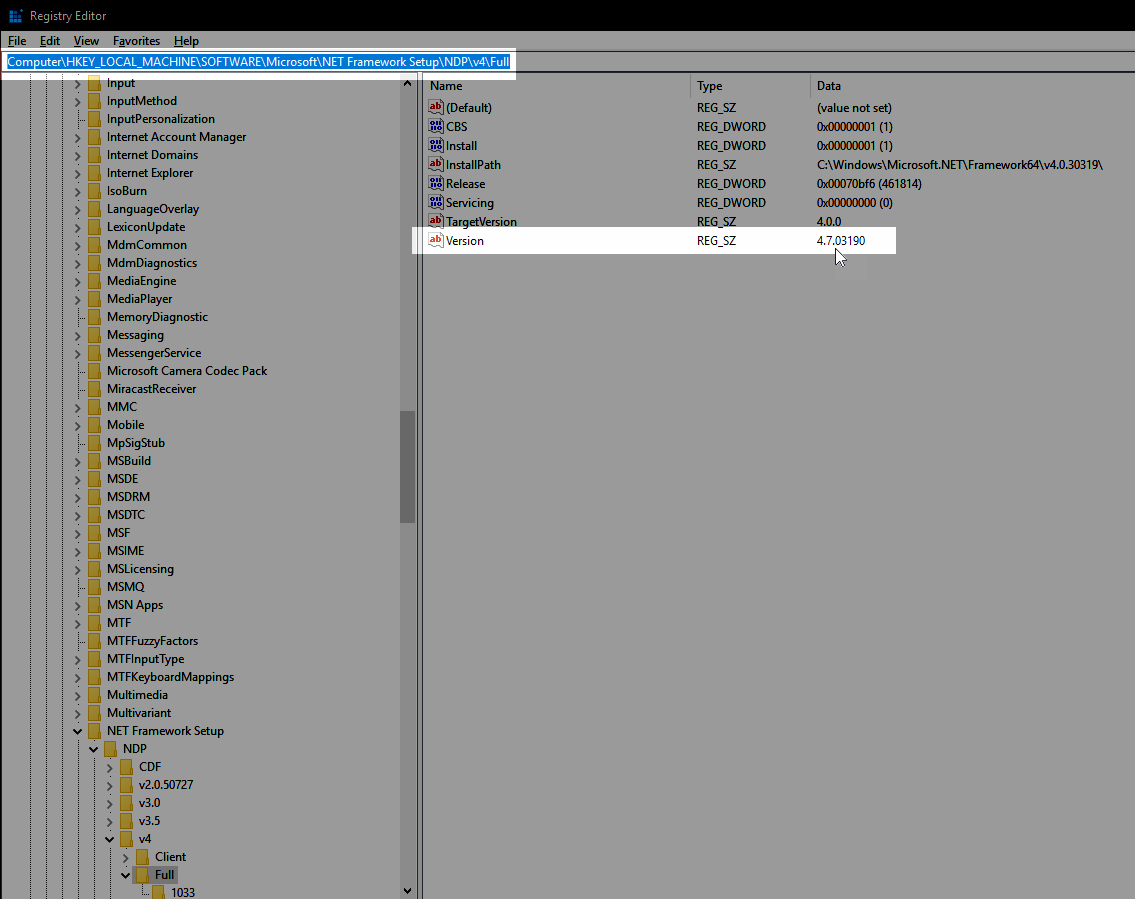
Task: Expand the Client key under v4
Action: pyautogui.click(x=125, y=858)
